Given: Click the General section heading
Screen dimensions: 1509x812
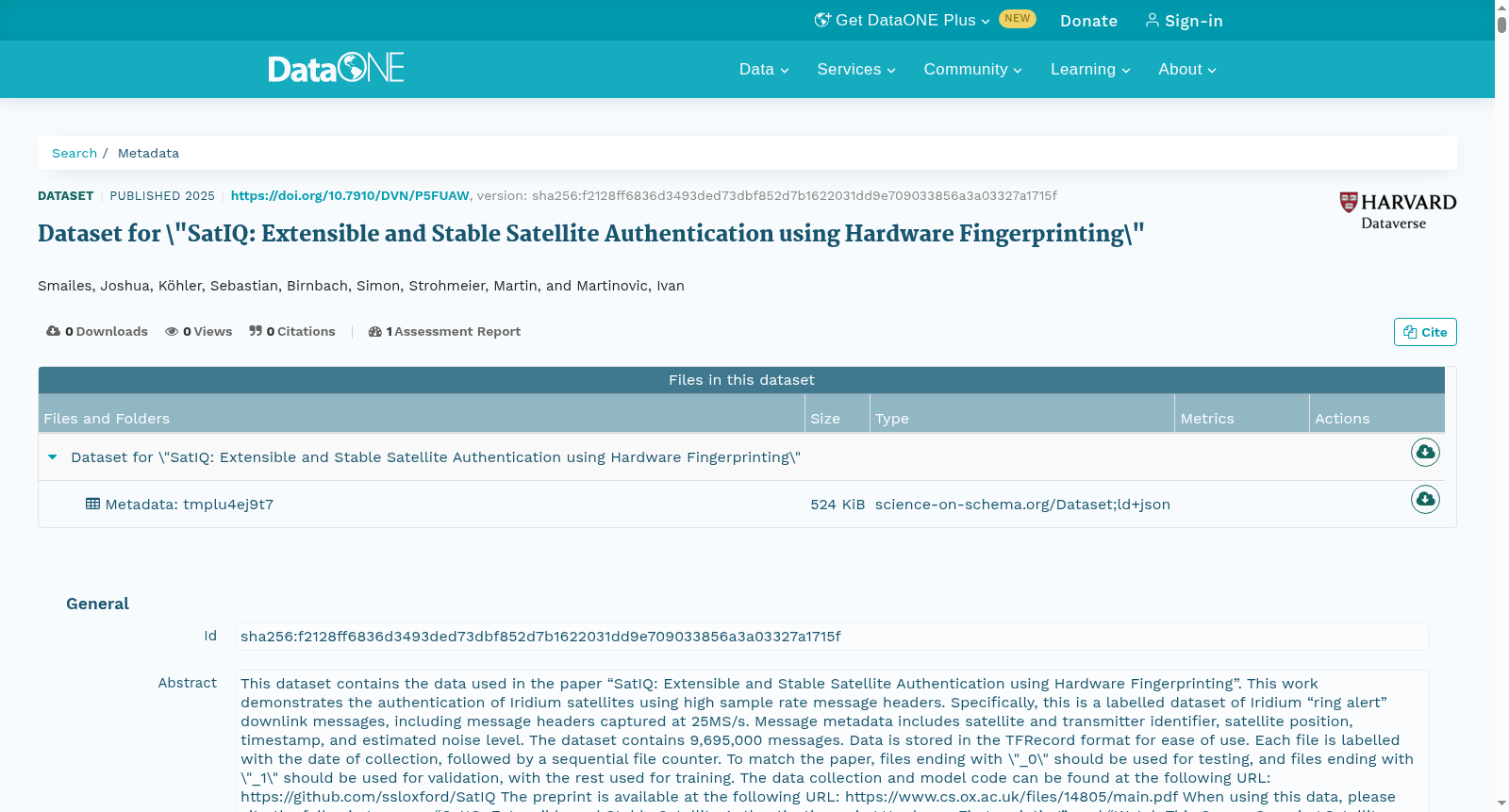Looking at the screenshot, I should (97, 604).
